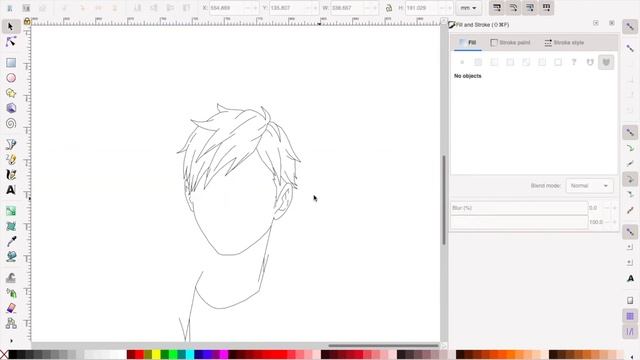640x360 pixels.
Task: Select the Spiral tool
Action: [11, 123]
